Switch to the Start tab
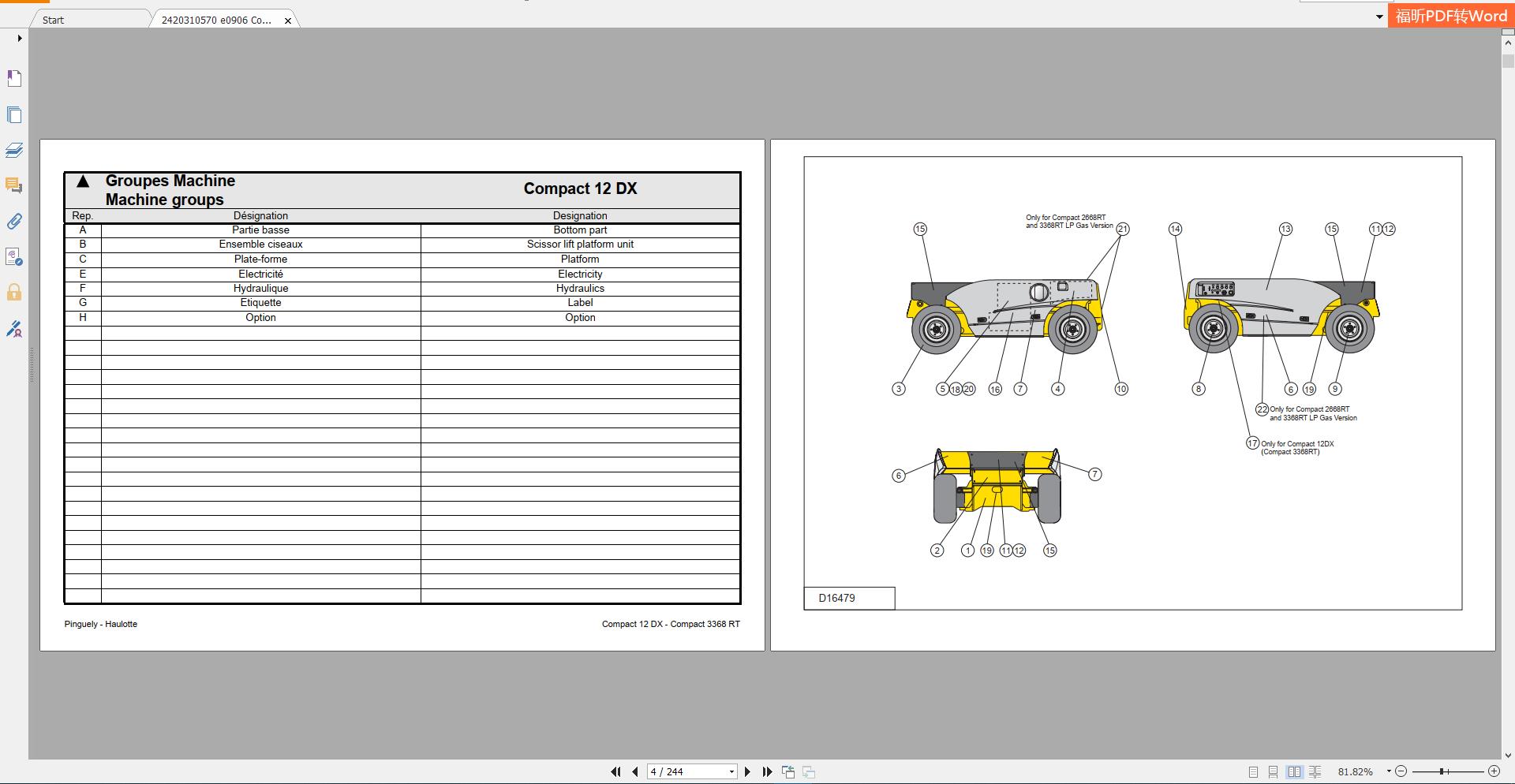 [54, 20]
